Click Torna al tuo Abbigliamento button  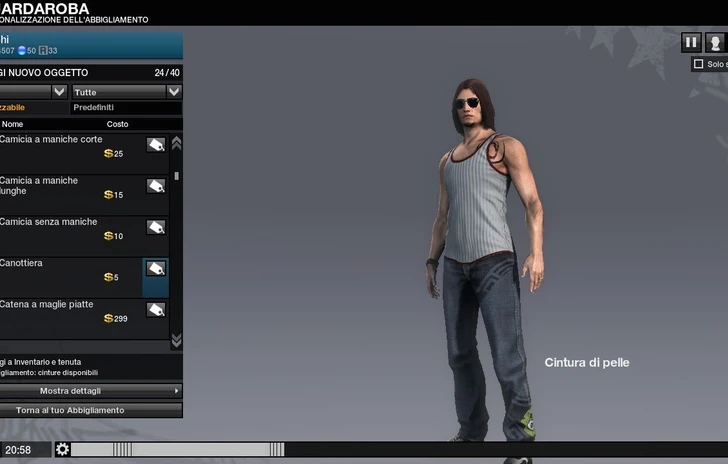(x=91, y=410)
